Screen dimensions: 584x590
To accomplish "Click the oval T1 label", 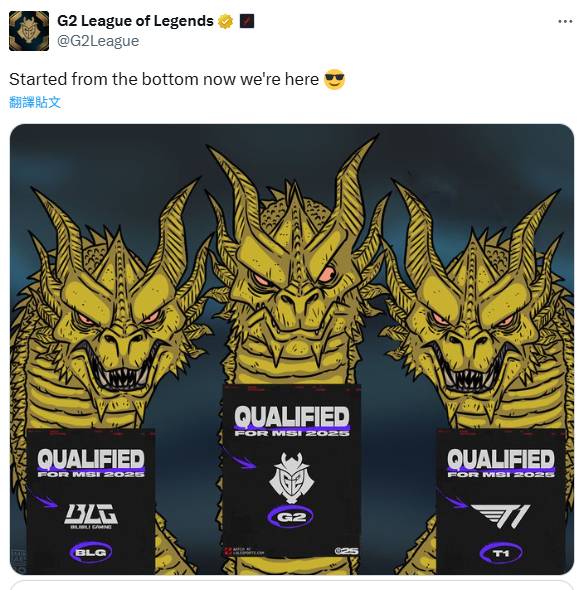I will [501, 553].
